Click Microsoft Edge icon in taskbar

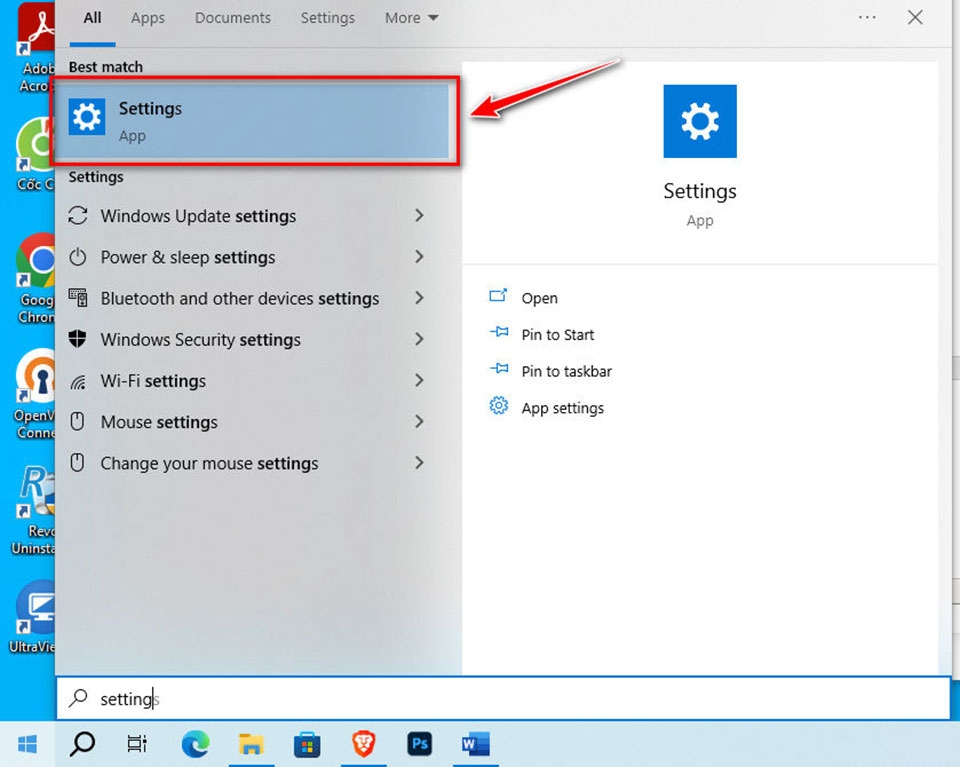click(195, 744)
